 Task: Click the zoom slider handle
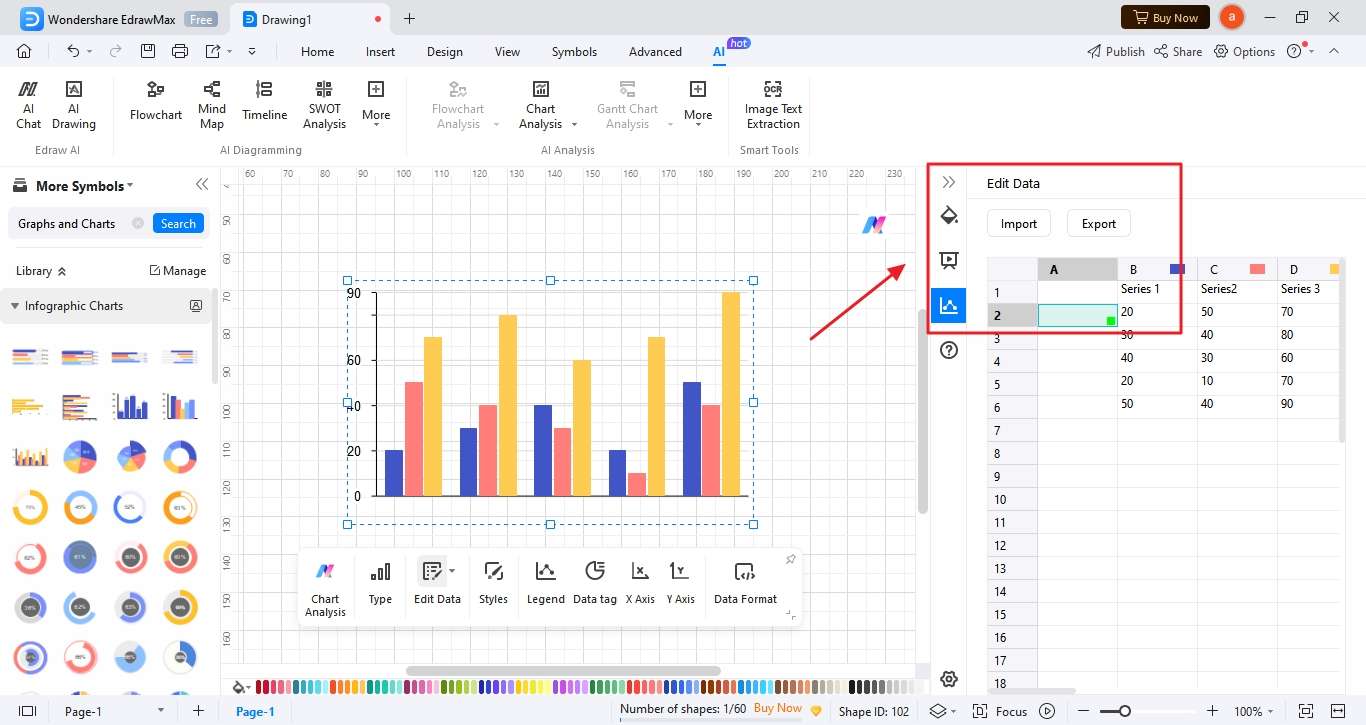pos(1125,711)
